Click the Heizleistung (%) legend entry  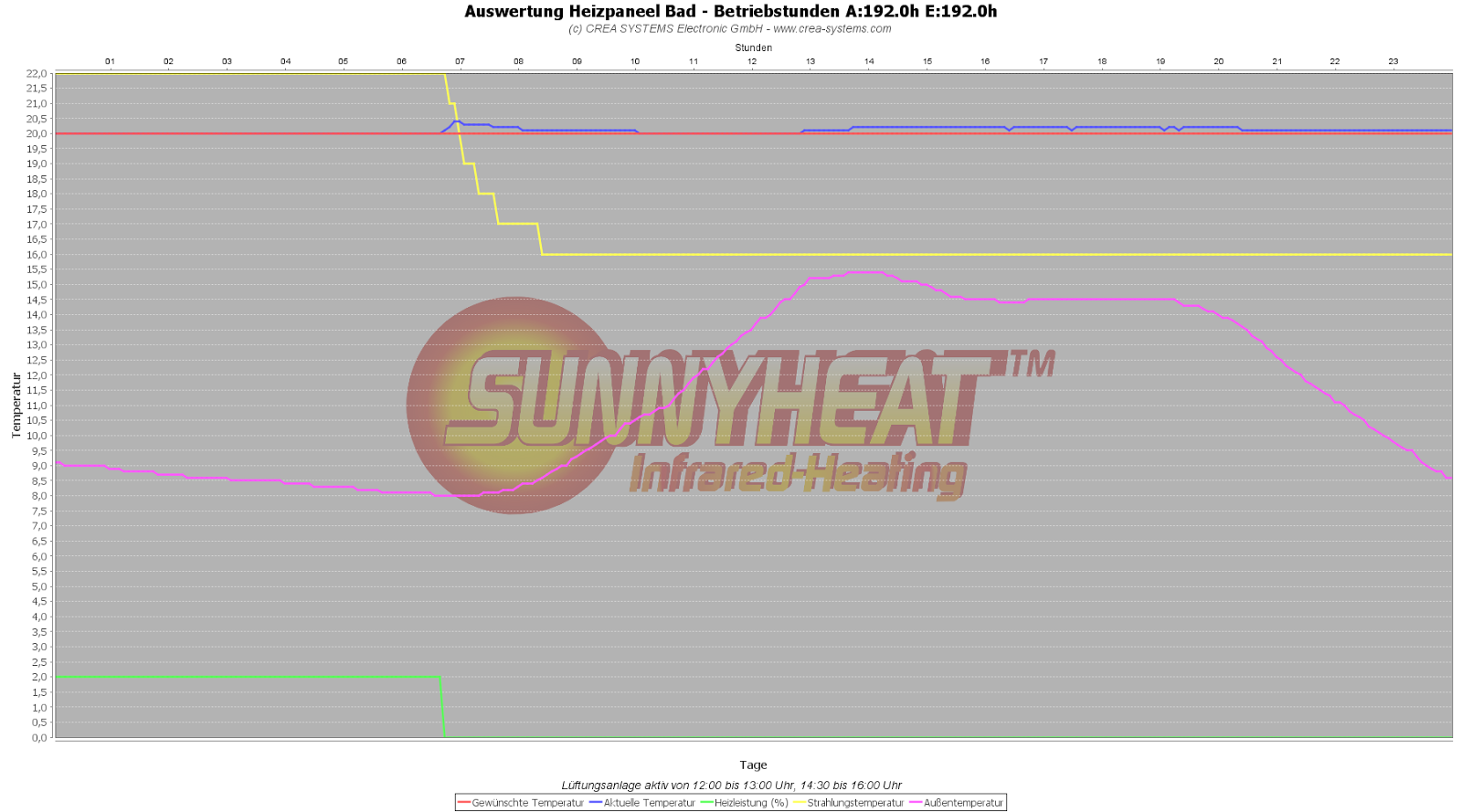(x=745, y=803)
